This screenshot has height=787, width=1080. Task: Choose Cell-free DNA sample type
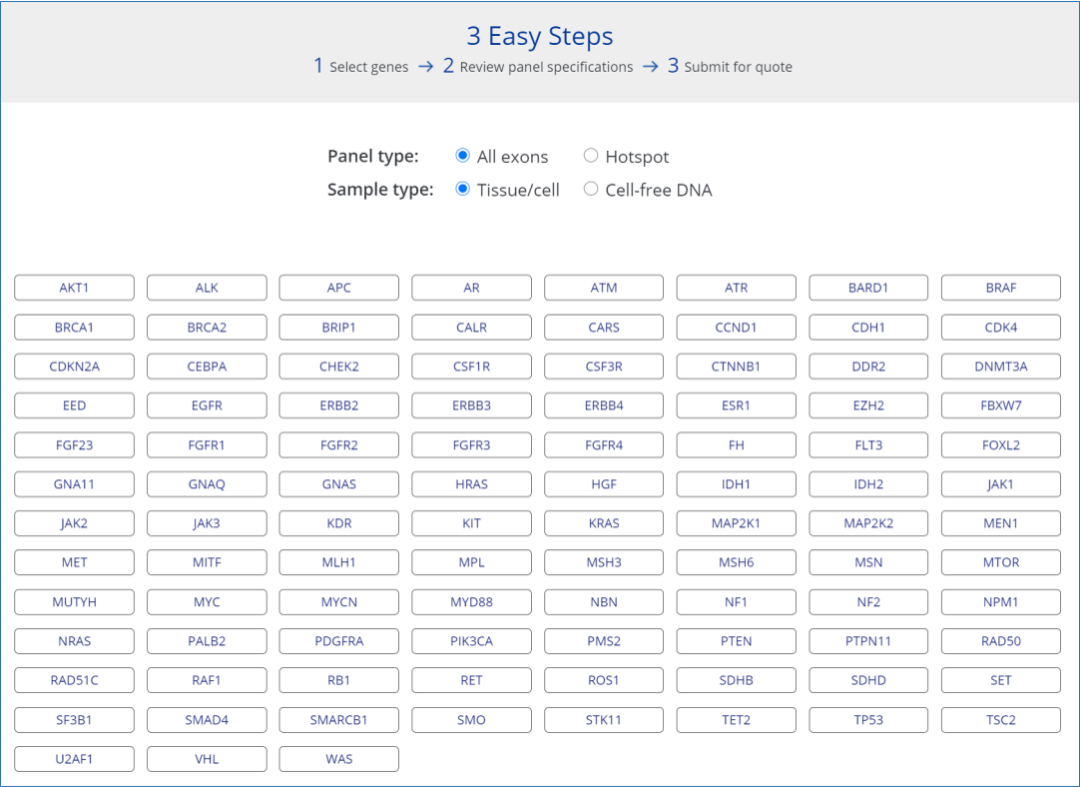pyautogui.click(x=590, y=189)
